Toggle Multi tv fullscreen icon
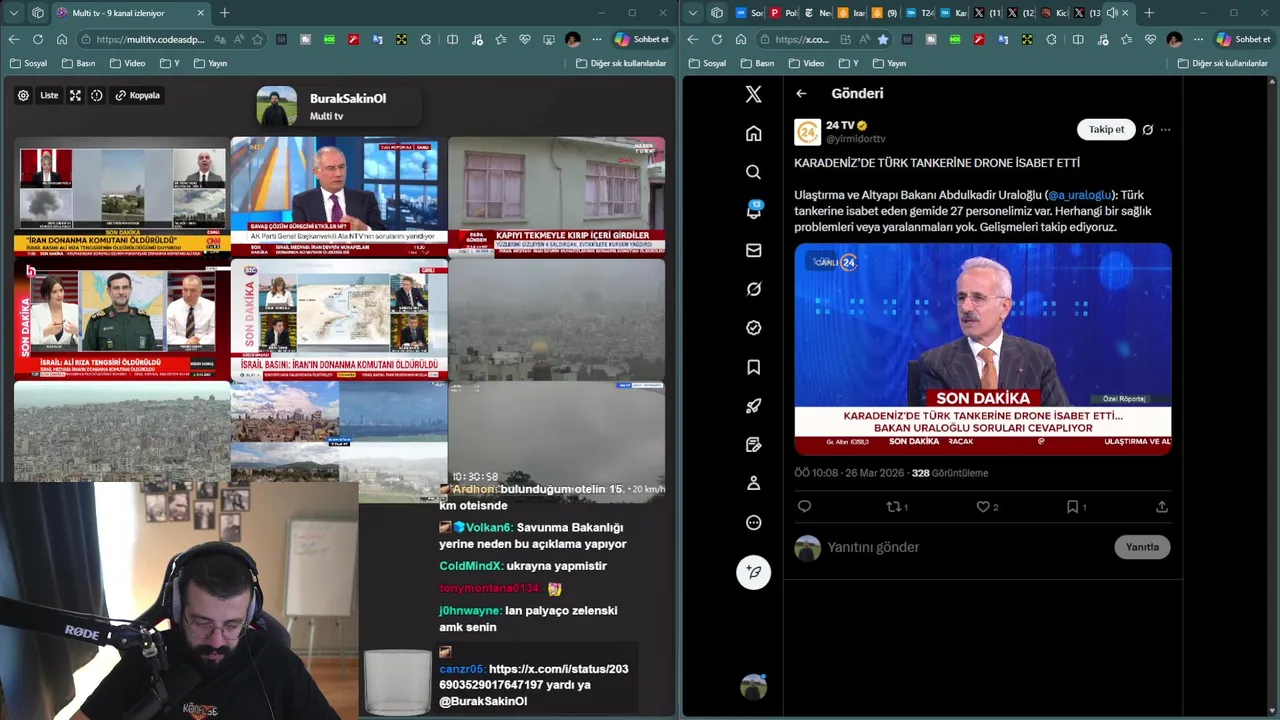The width and height of the screenshot is (1280, 720). coord(75,96)
